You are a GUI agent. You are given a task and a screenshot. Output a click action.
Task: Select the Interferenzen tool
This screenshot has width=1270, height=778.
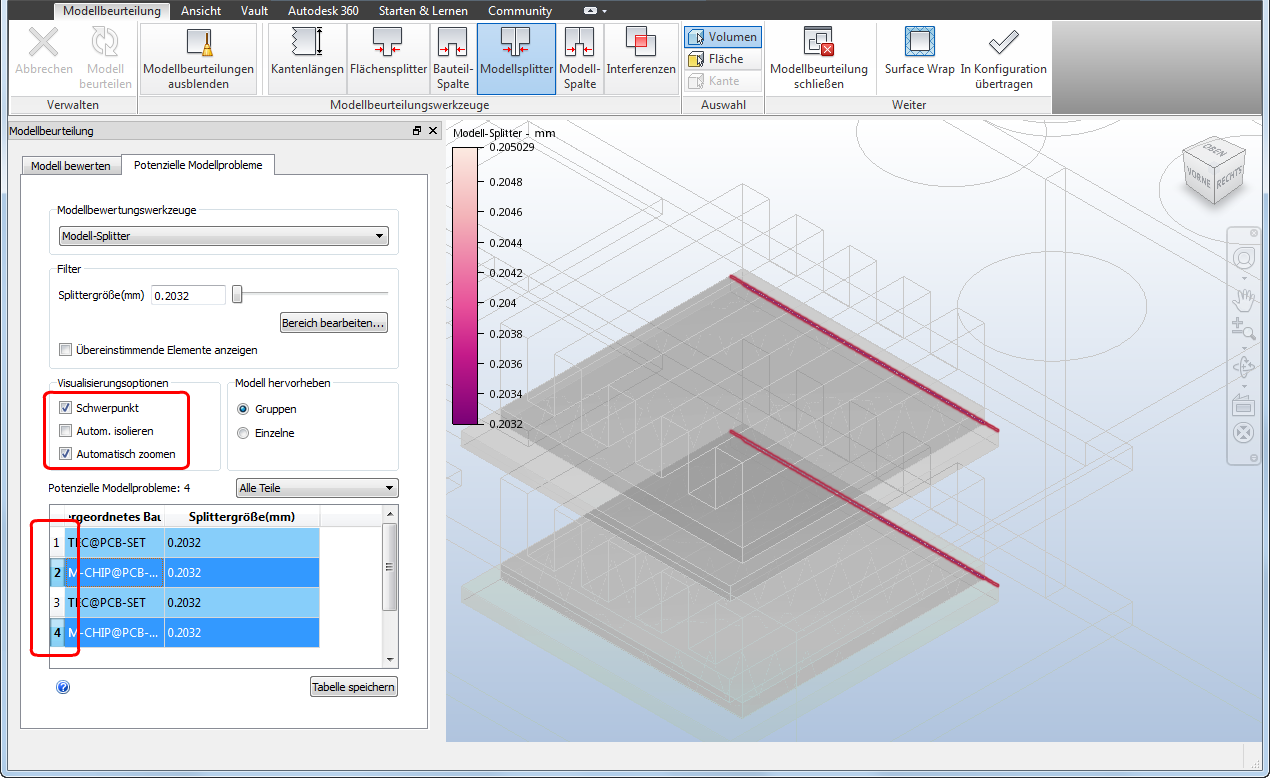(641, 58)
